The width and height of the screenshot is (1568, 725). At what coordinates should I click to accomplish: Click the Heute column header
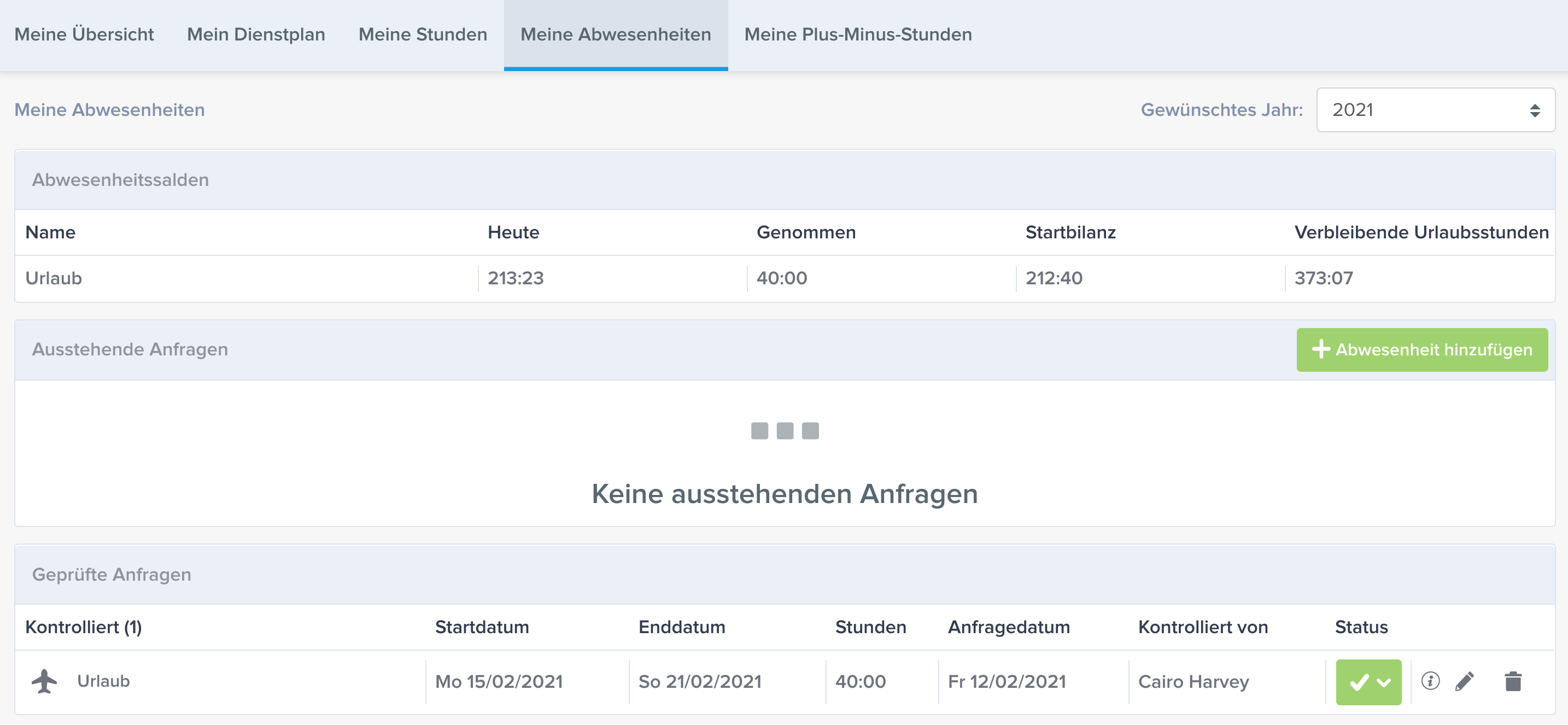513,232
